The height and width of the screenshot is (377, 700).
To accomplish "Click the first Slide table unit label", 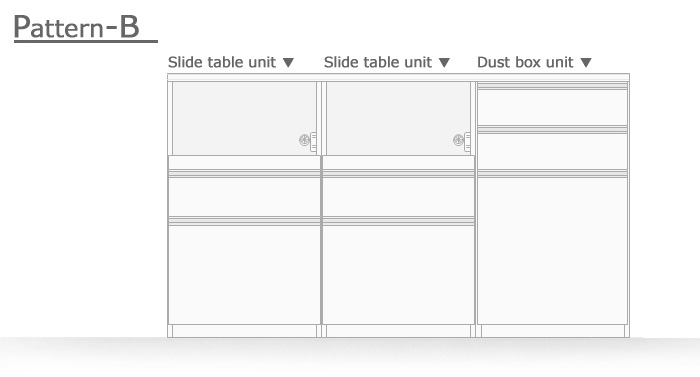I will 222,62.
